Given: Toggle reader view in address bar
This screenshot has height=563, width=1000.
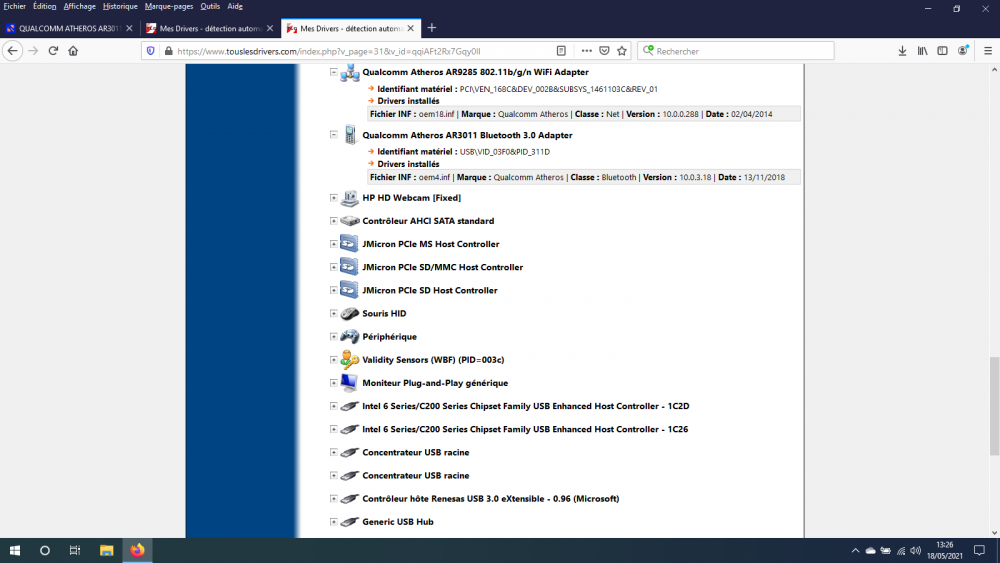Looking at the screenshot, I should click(561, 51).
